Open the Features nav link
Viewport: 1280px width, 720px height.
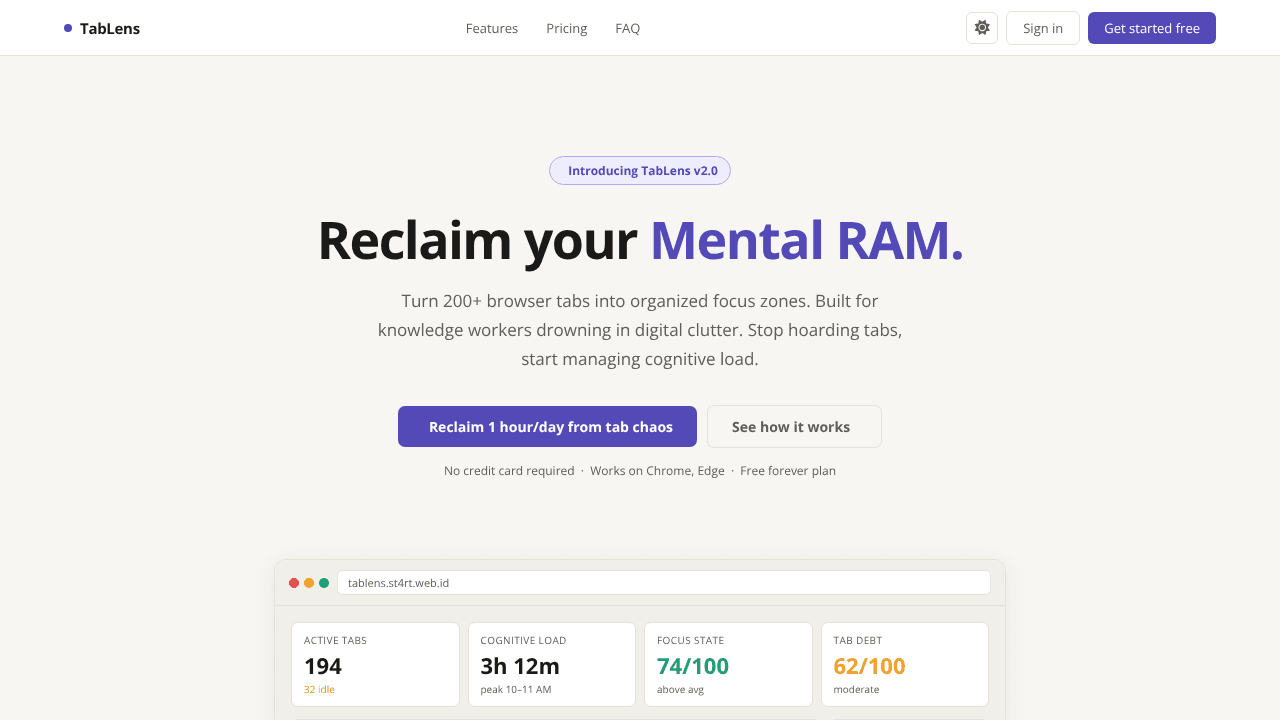pos(492,28)
